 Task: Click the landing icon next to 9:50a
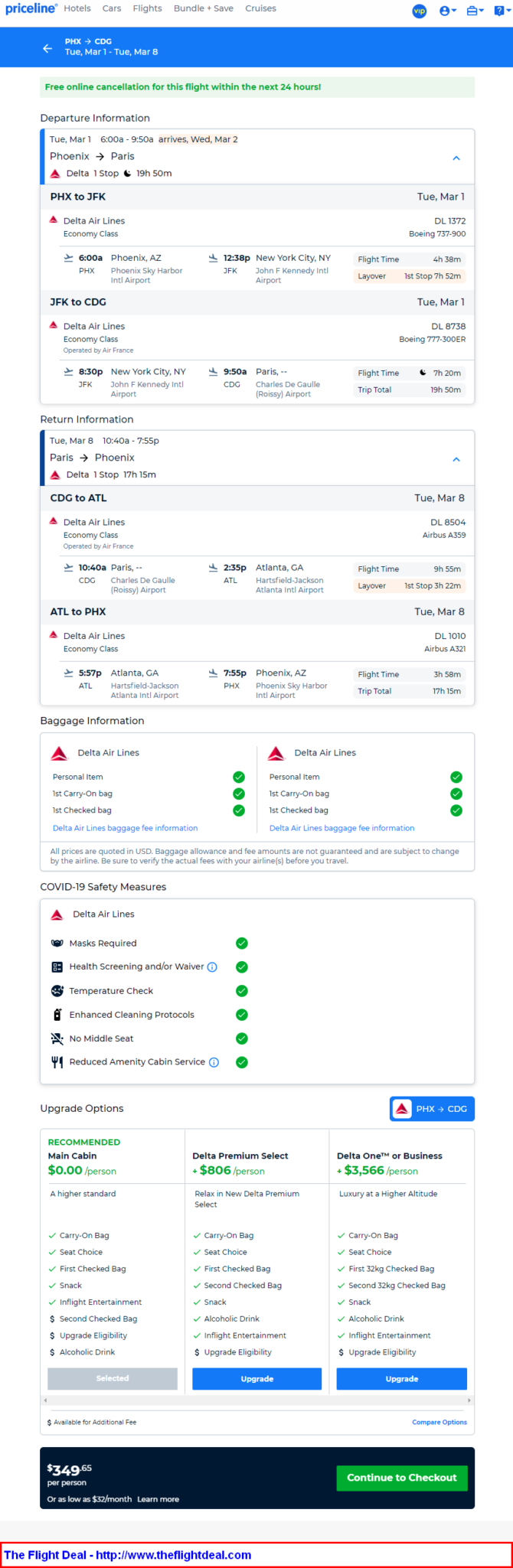click(x=213, y=372)
